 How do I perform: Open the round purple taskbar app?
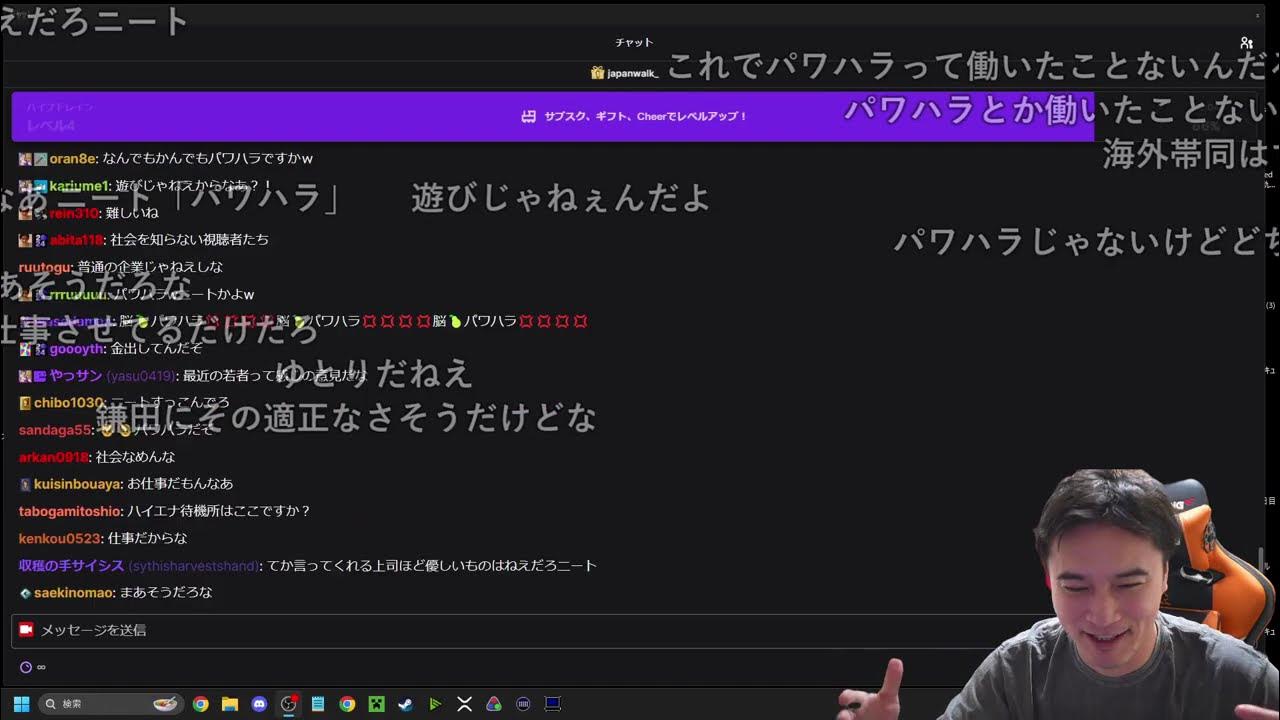(x=523, y=704)
